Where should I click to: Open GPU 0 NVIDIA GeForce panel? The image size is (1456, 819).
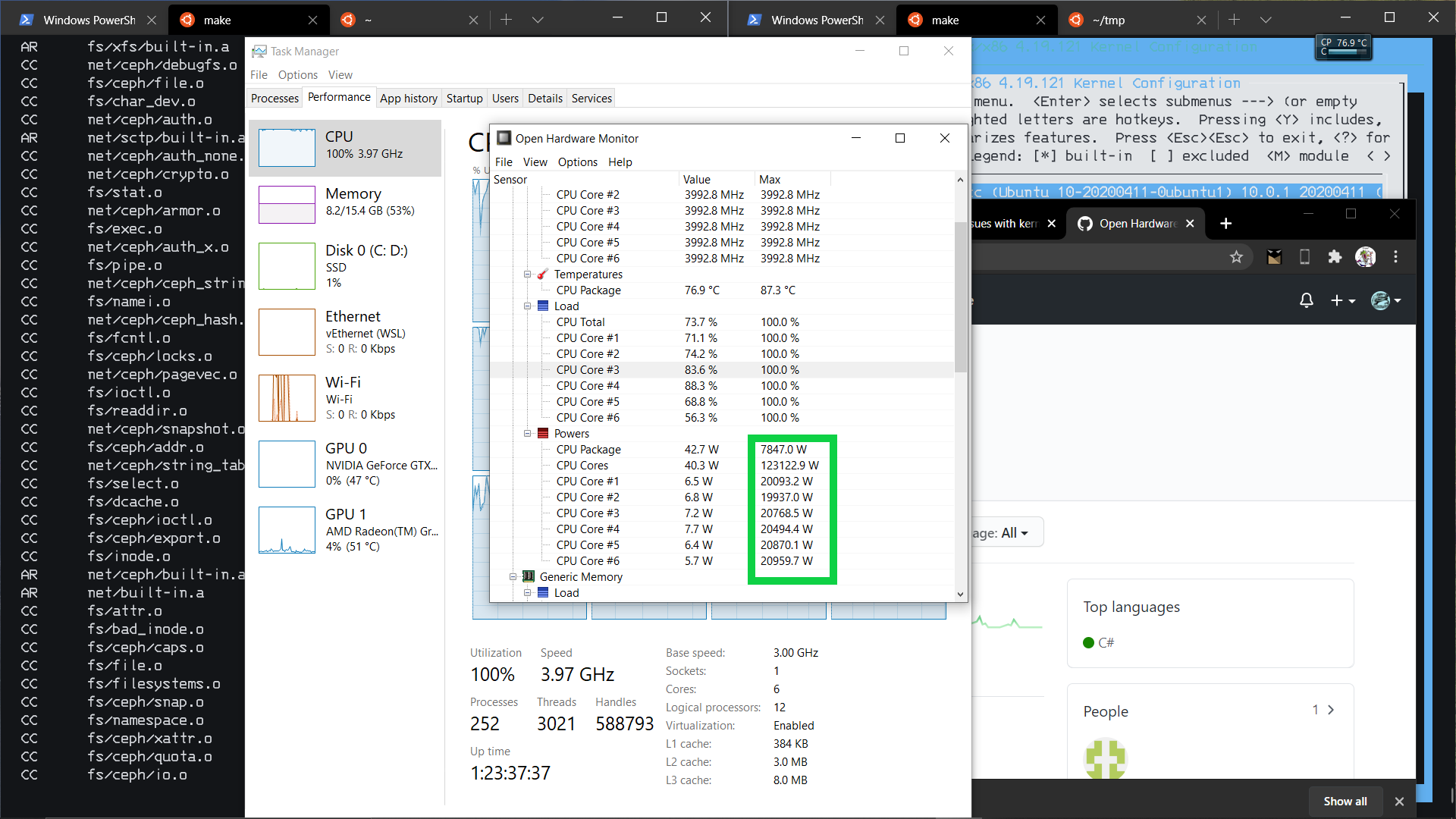point(345,463)
